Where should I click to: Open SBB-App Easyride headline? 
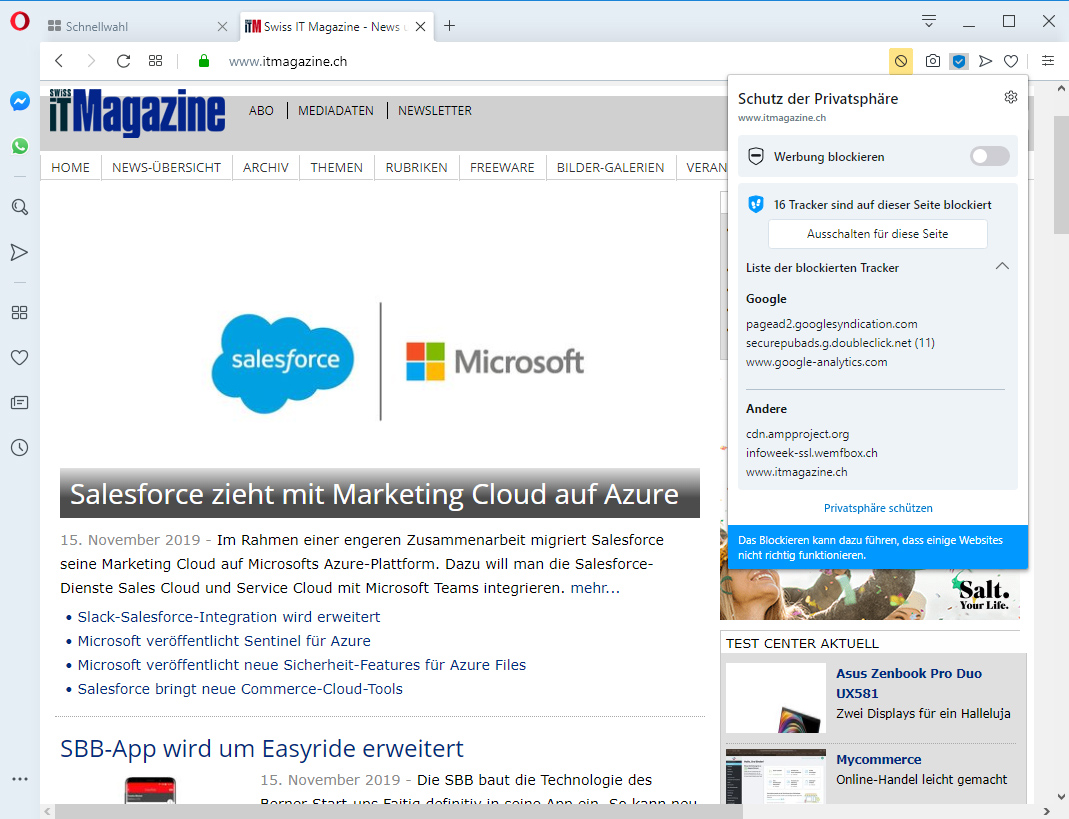coord(262,748)
